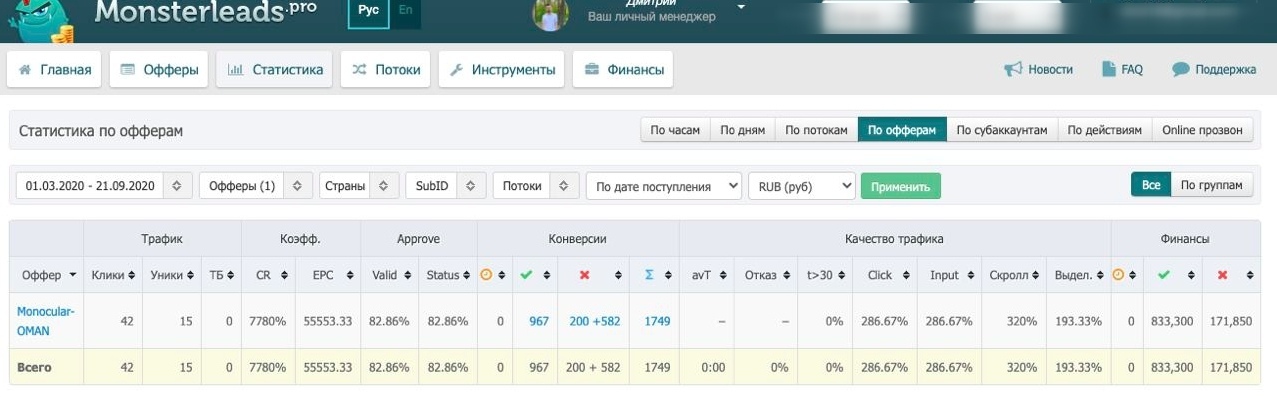Click the Применить button
The height and width of the screenshot is (397, 1277).
pyautogui.click(x=901, y=186)
